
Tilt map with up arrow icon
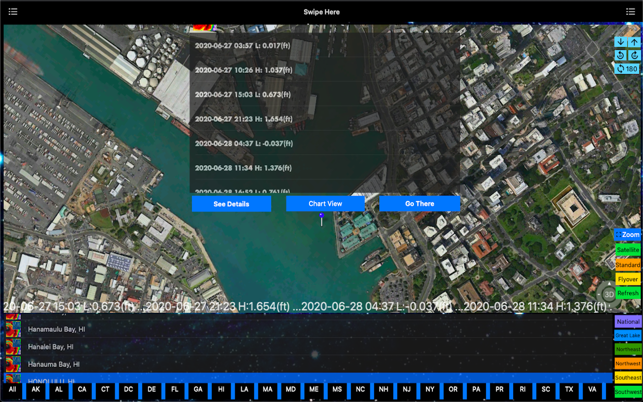click(634, 41)
